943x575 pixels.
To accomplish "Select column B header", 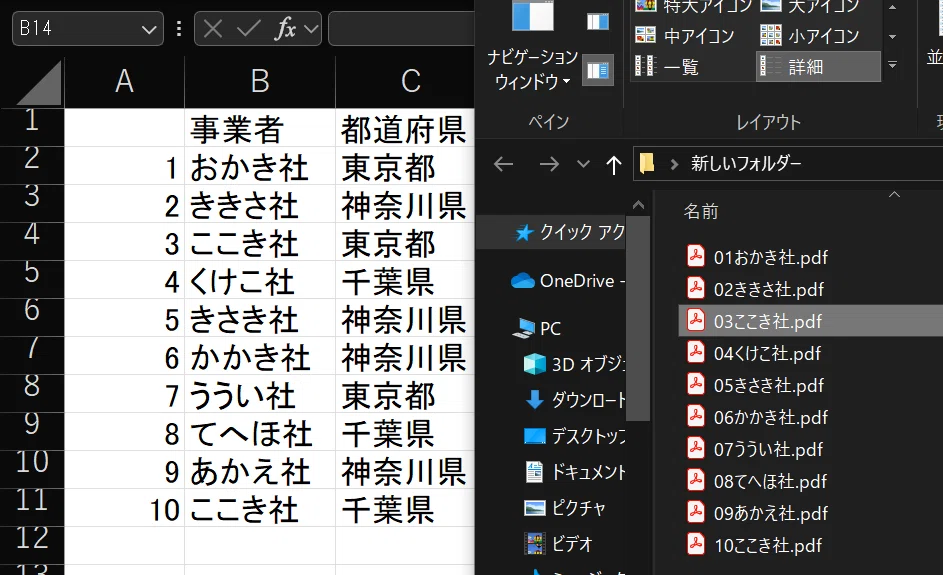I will (x=260, y=81).
